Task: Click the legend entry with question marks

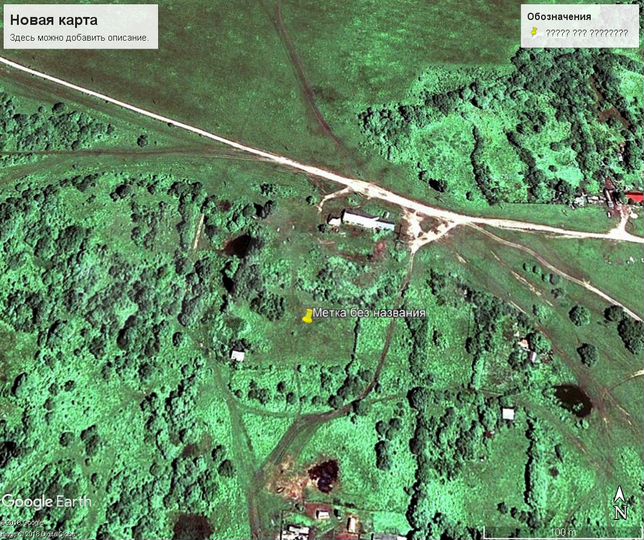Action: point(586,33)
